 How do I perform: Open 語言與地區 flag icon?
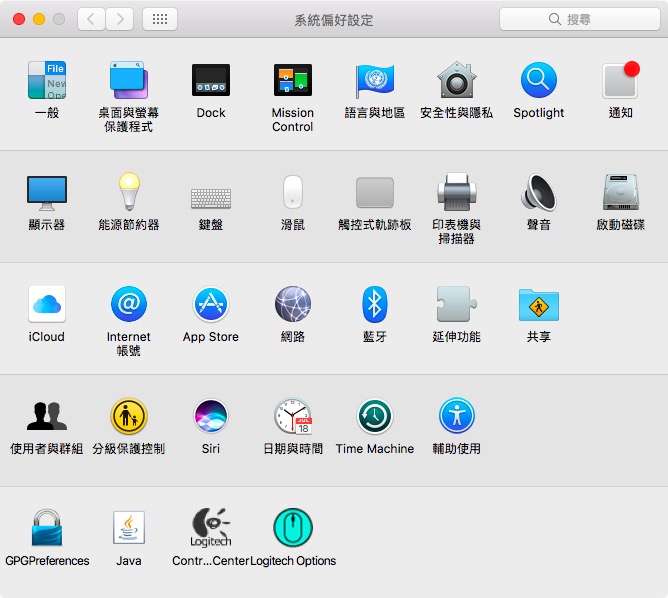(374, 80)
